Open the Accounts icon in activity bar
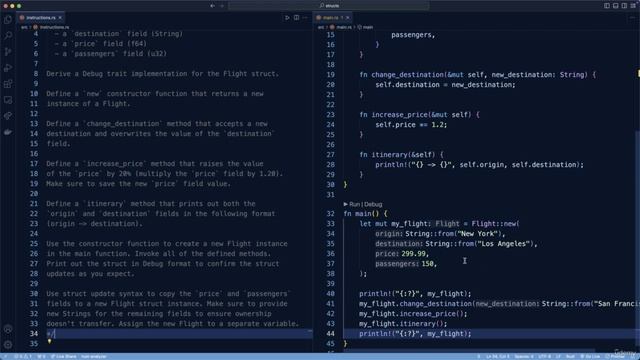This screenshot has width=640, height=360. [8, 329]
